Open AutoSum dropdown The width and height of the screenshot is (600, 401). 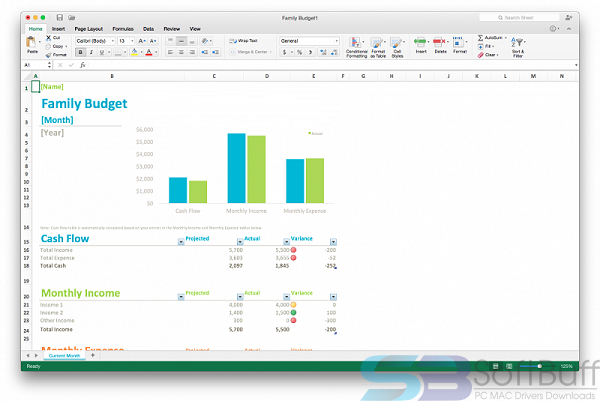click(505, 37)
